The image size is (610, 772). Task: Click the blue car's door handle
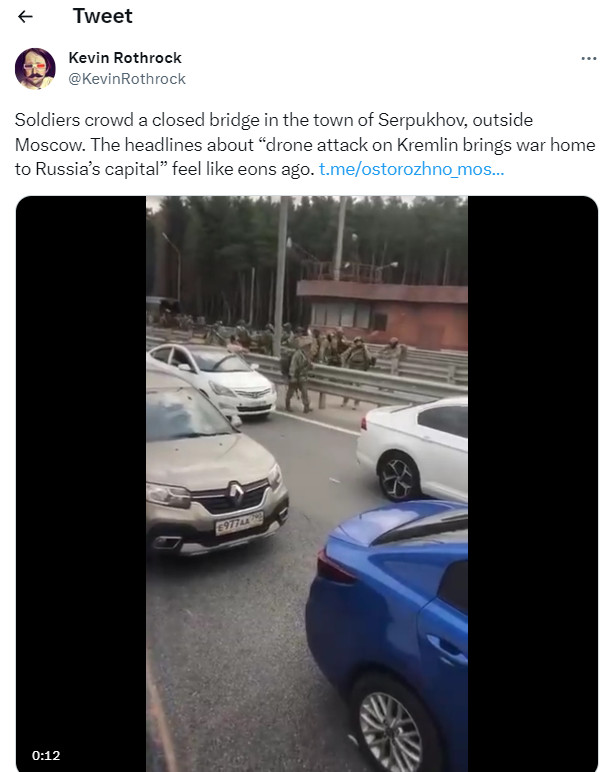(446, 648)
